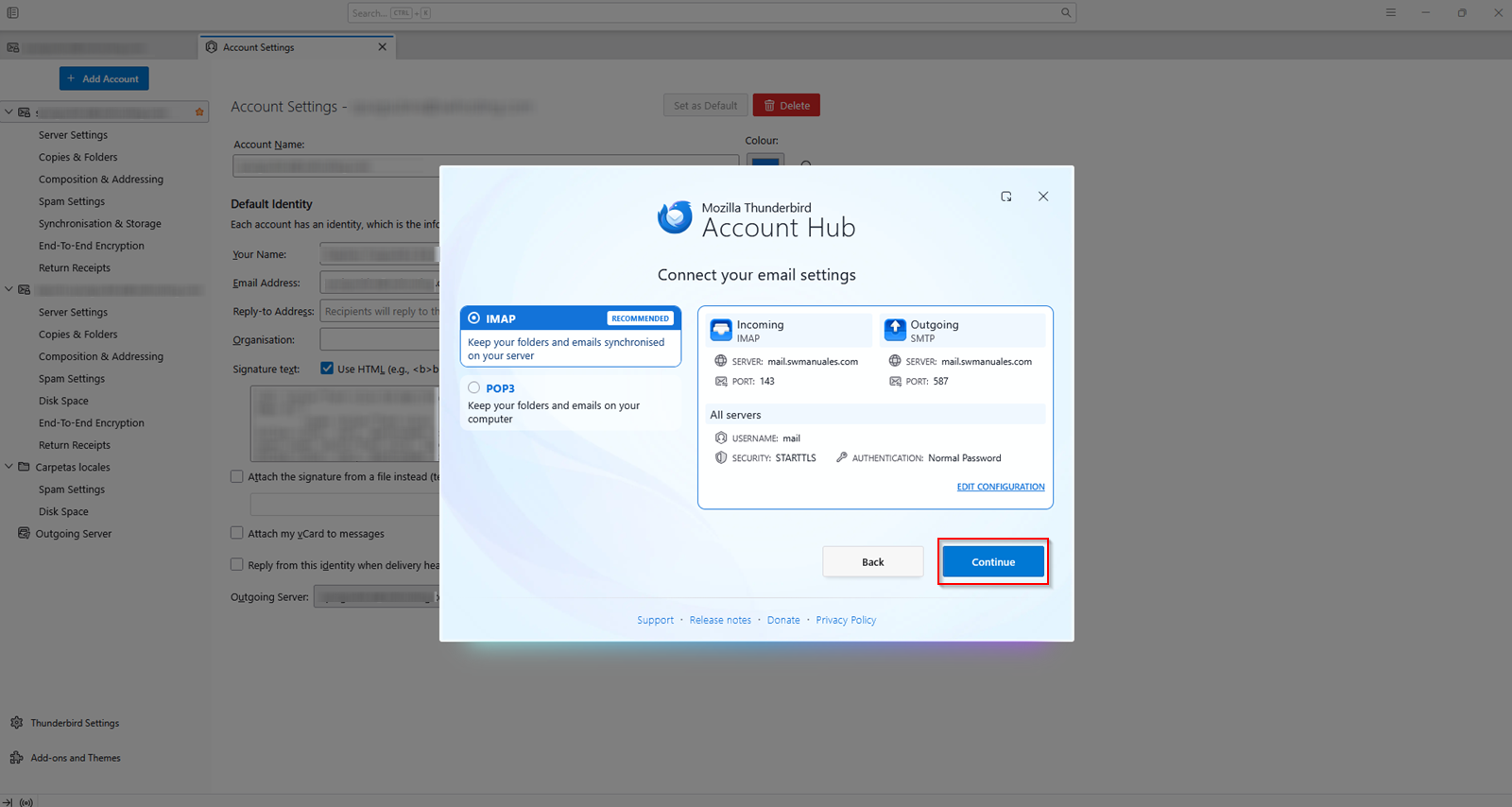Toggle the spaces toolbar icon beside search

[12, 13]
